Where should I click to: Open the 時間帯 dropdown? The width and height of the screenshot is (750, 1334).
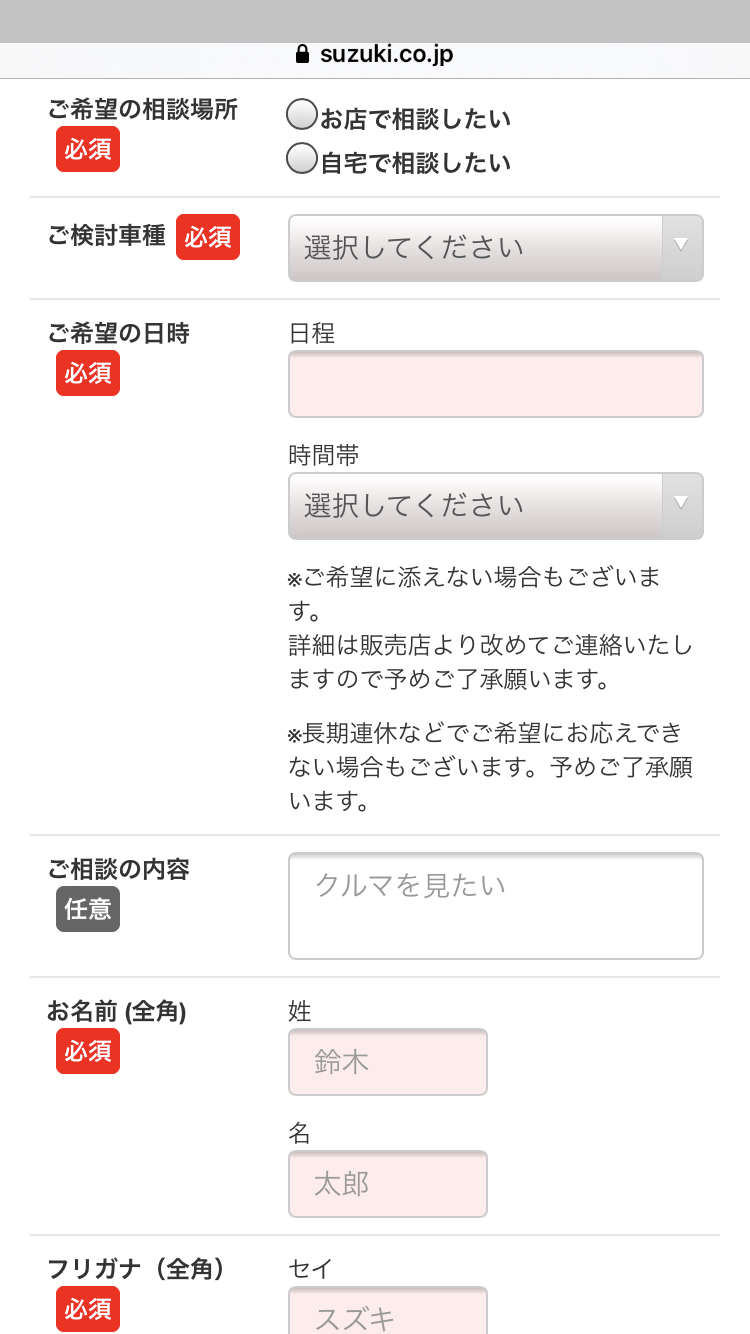coord(476,506)
